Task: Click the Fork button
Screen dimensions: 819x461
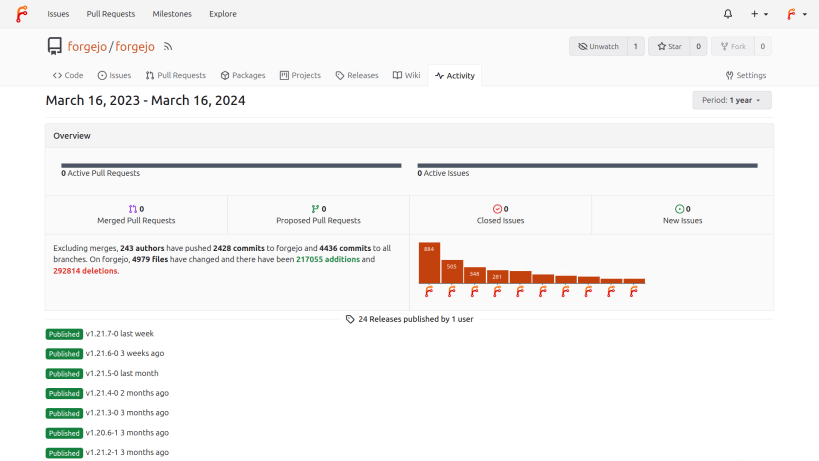Action: [733, 46]
